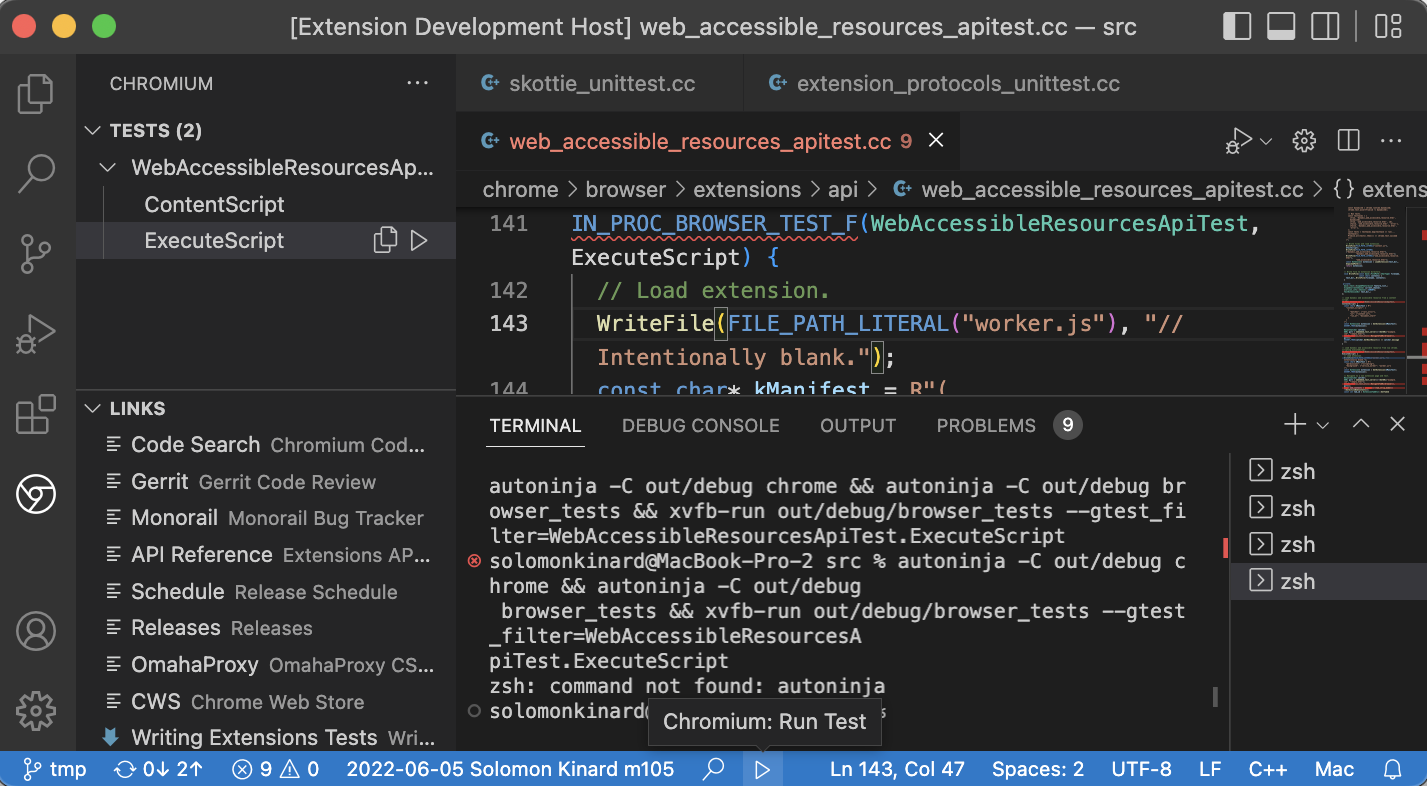Click the Run or Debug editor button
Viewport: 1427px width, 786px height.
pyautogui.click(x=1239, y=141)
